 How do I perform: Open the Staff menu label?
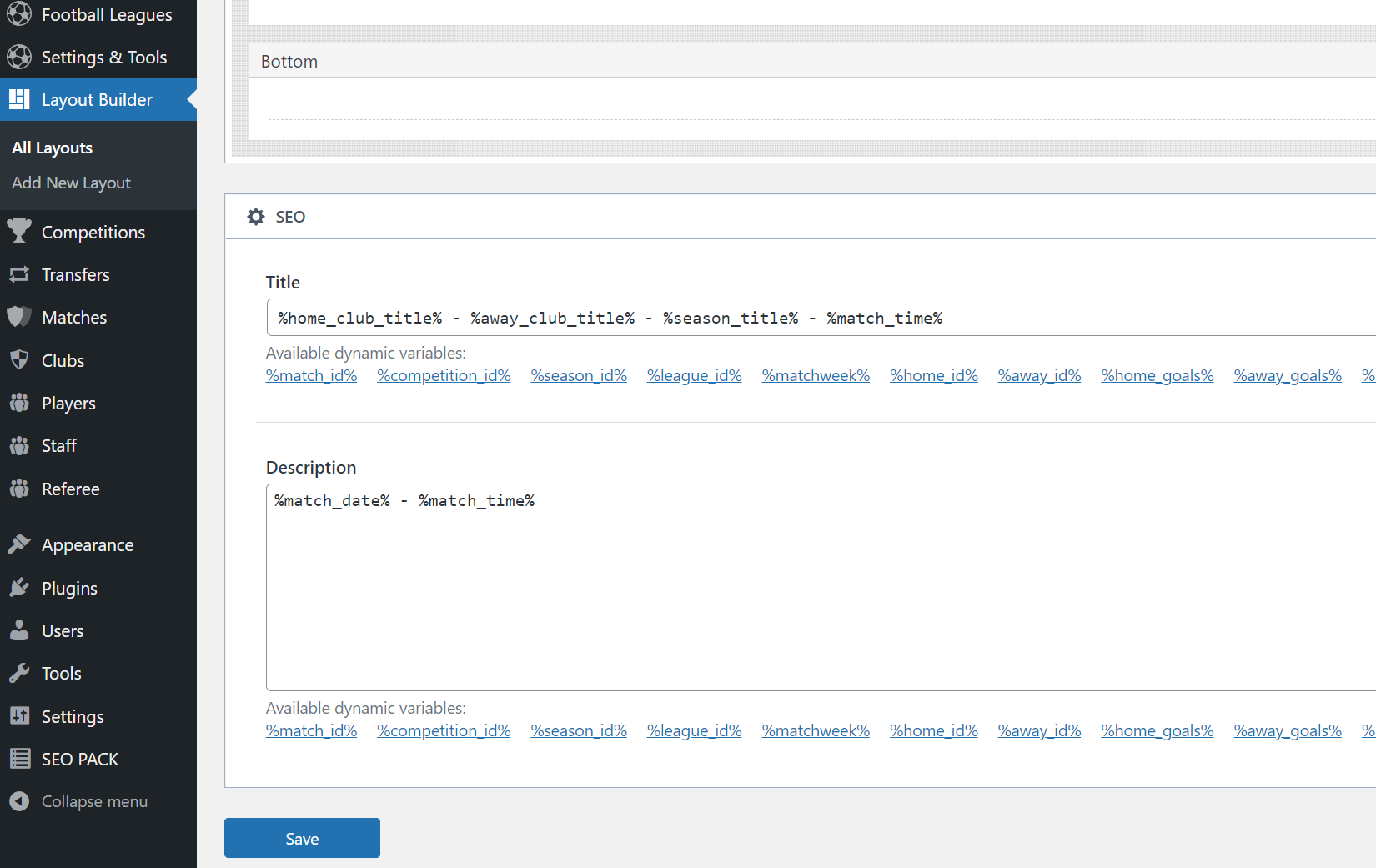coord(59,445)
